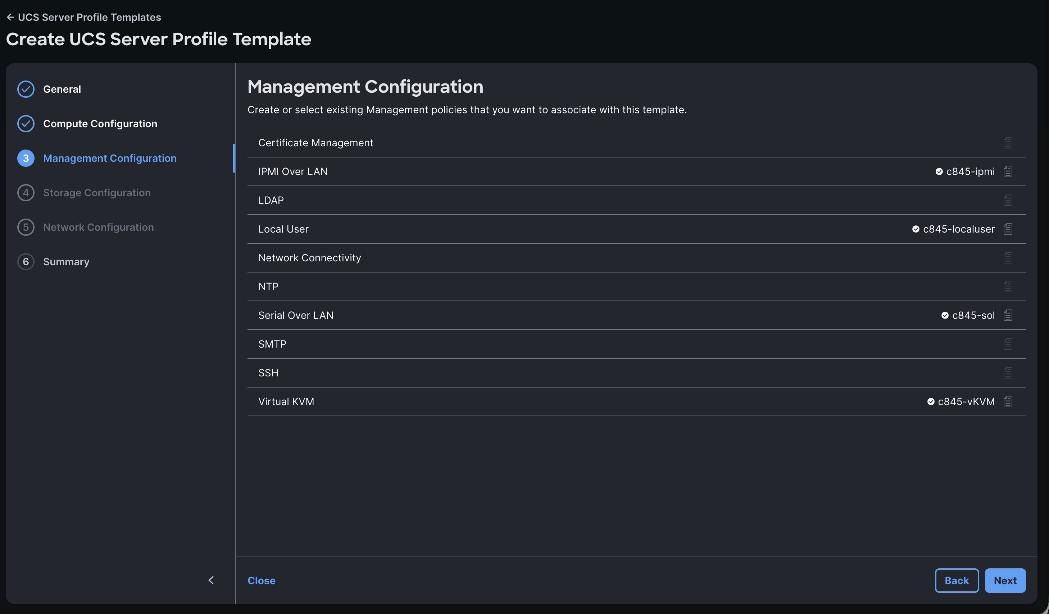Click the step 4 number badge
Image resolution: width=1049 pixels, height=614 pixels.
(25, 193)
